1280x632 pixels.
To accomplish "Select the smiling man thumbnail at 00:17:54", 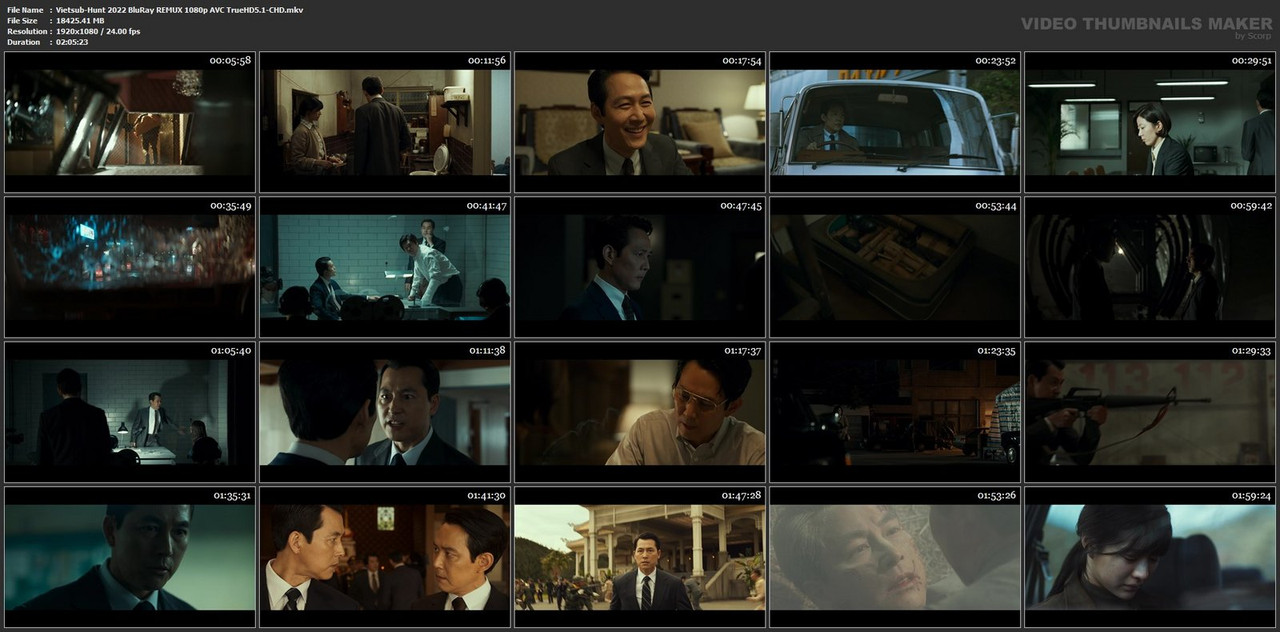I will tap(640, 122).
